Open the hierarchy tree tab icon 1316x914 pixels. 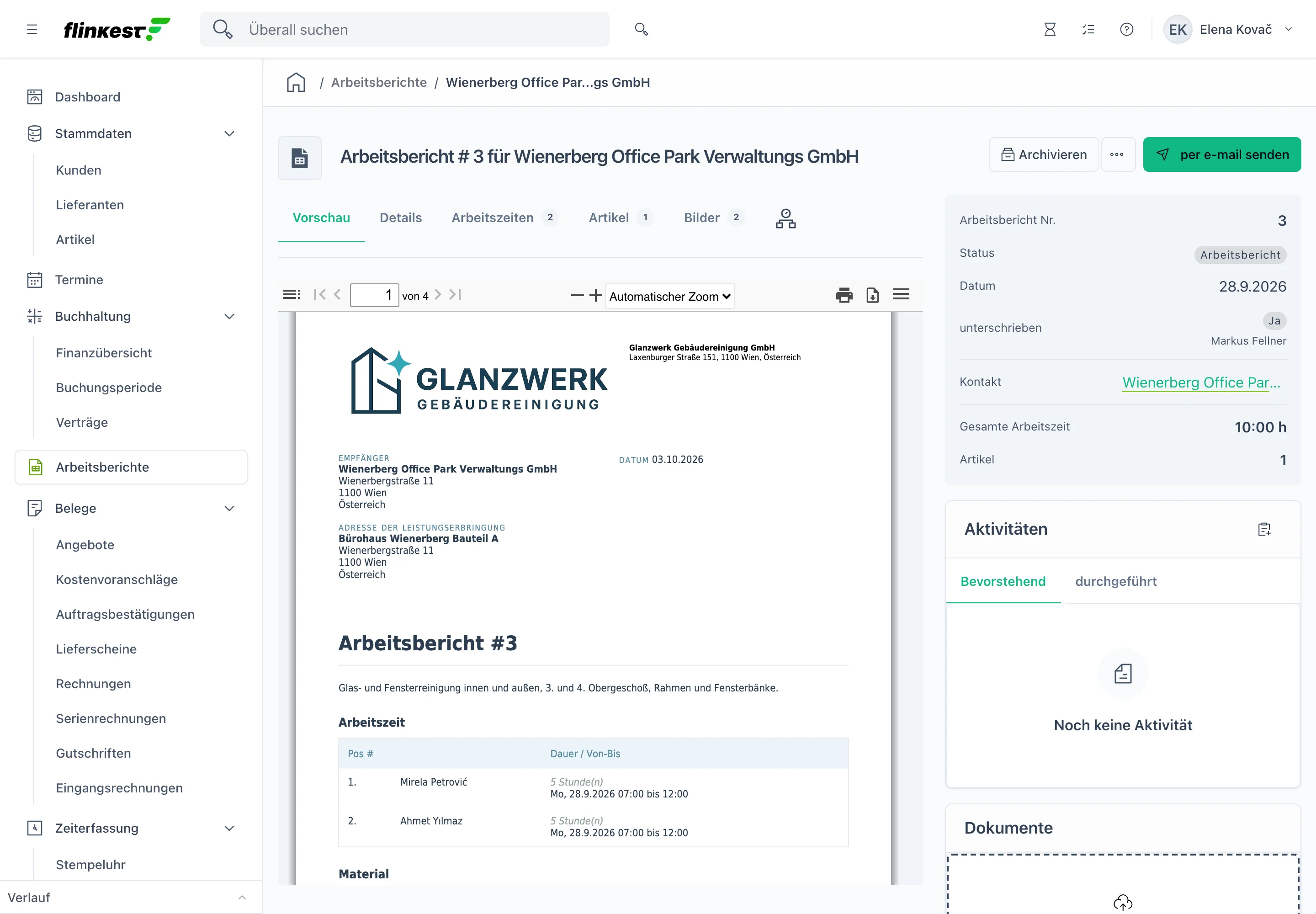(x=785, y=218)
